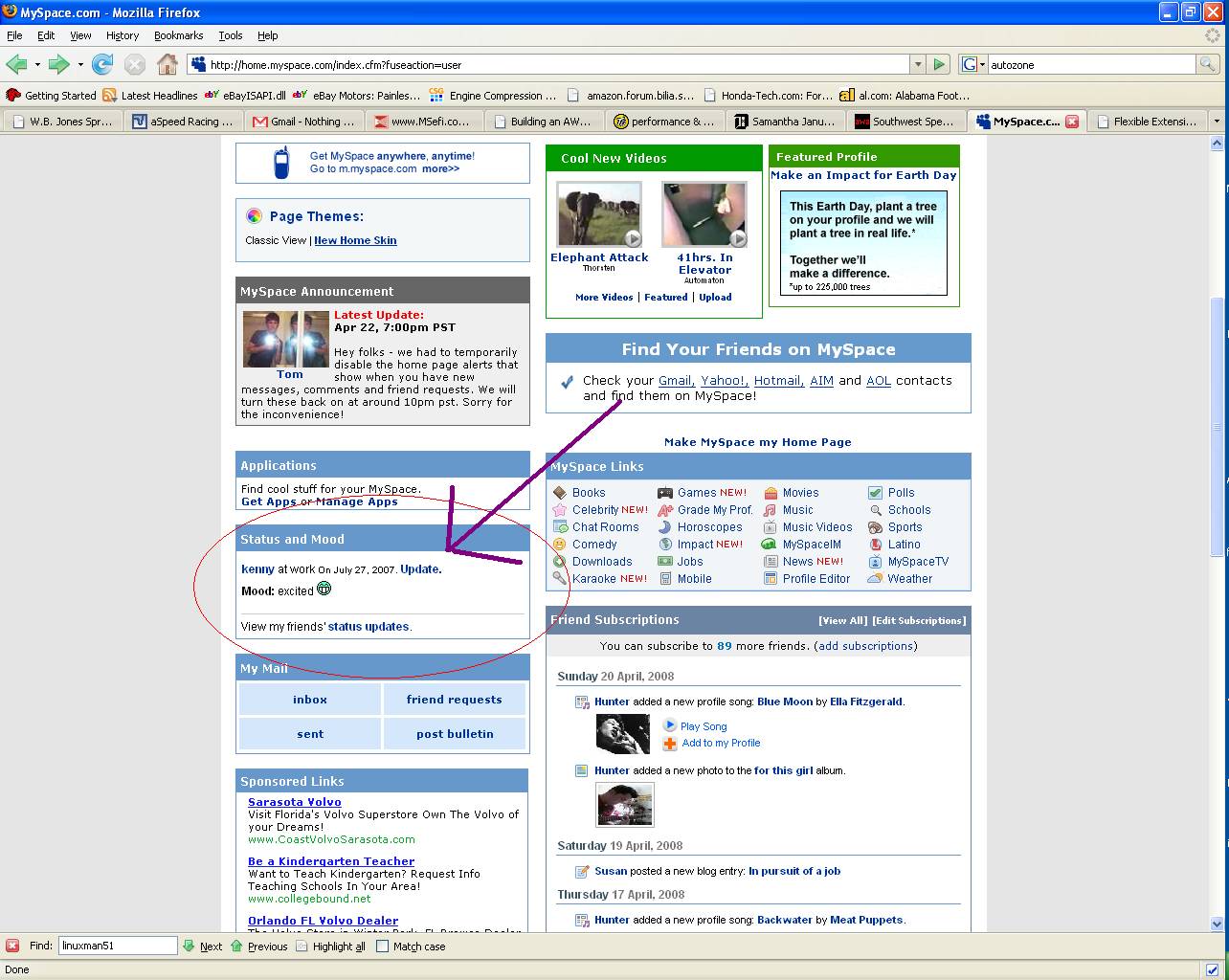Close the Find bar with the red X
The width and height of the screenshot is (1229, 980).
coord(12,946)
